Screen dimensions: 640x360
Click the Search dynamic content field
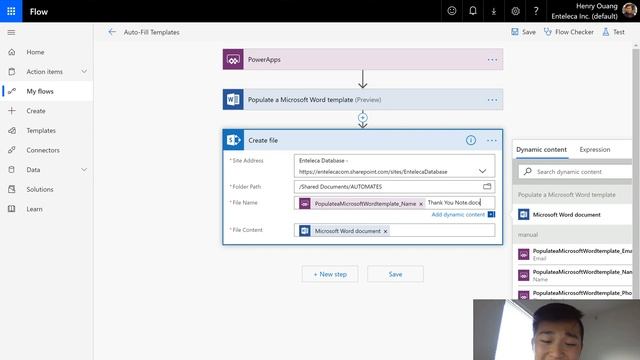pos(576,172)
